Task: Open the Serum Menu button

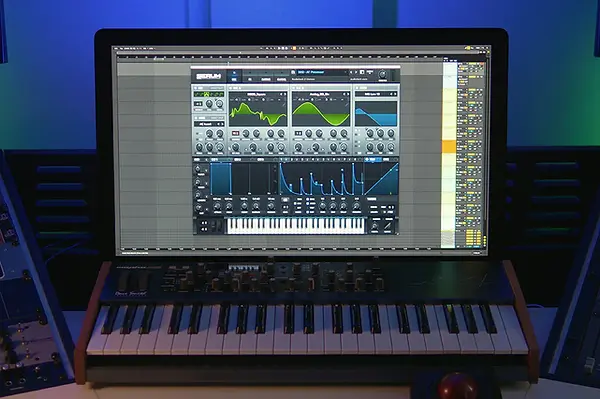Action: coord(370,72)
